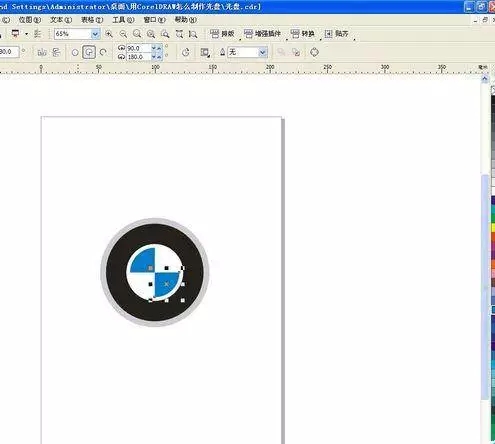495x444 pixels.
Task: Decrease the 90.0 start angle with down arrow
Action: 154,48
